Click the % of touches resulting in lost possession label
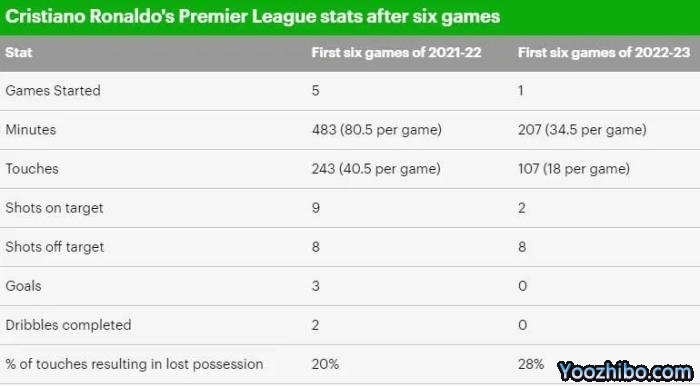 134,364
